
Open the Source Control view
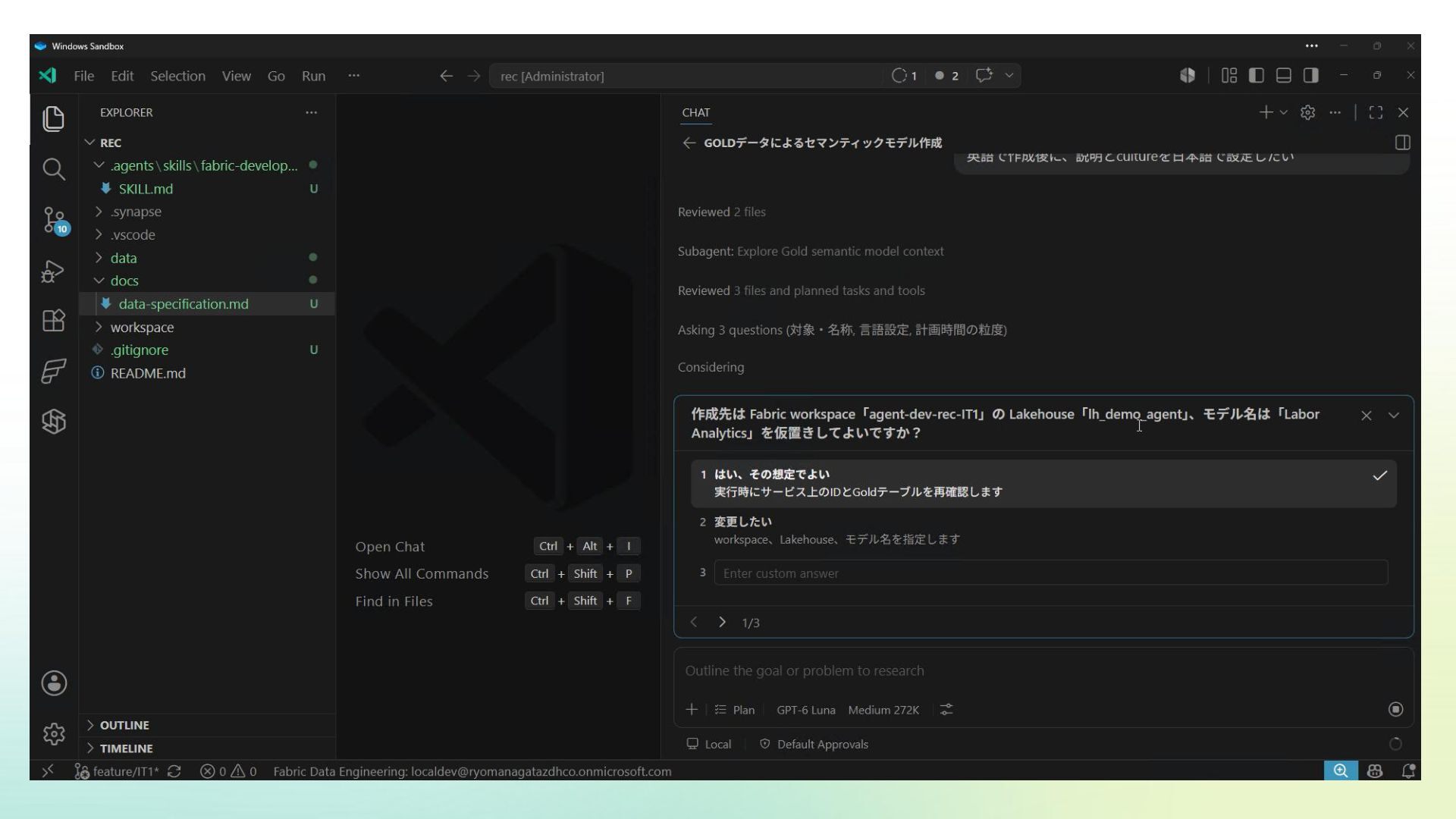[54, 221]
